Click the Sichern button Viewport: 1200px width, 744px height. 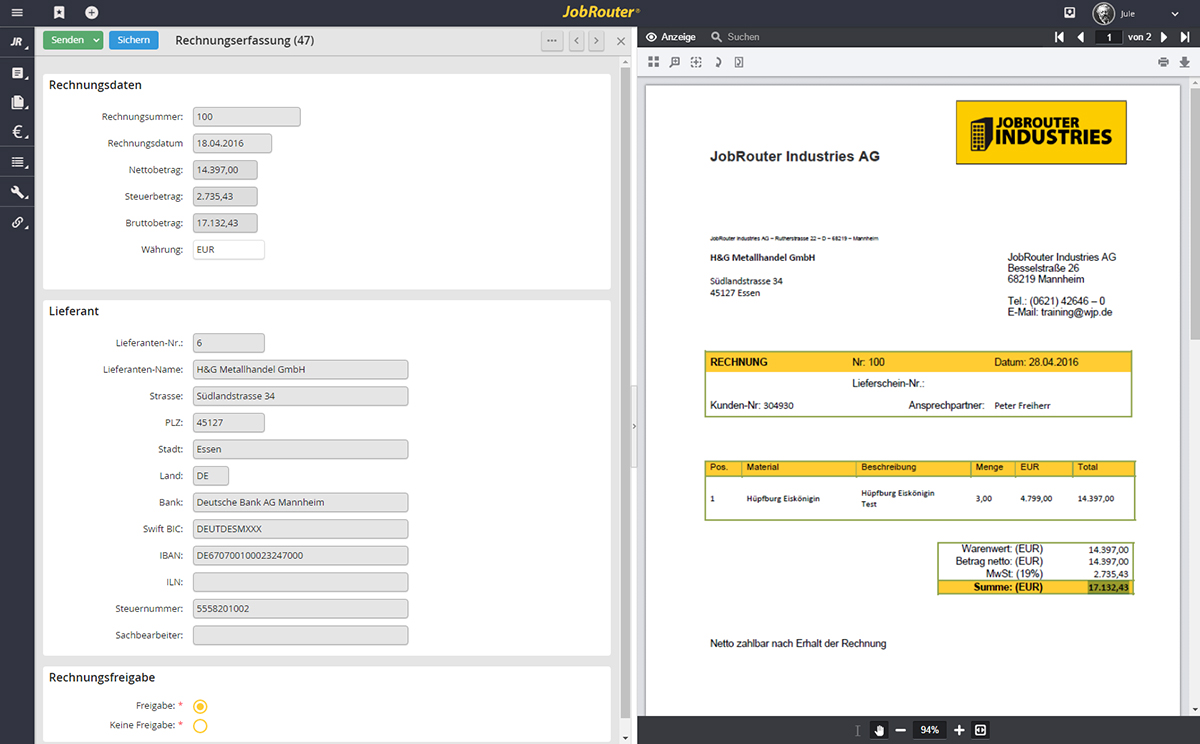click(x=133, y=40)
